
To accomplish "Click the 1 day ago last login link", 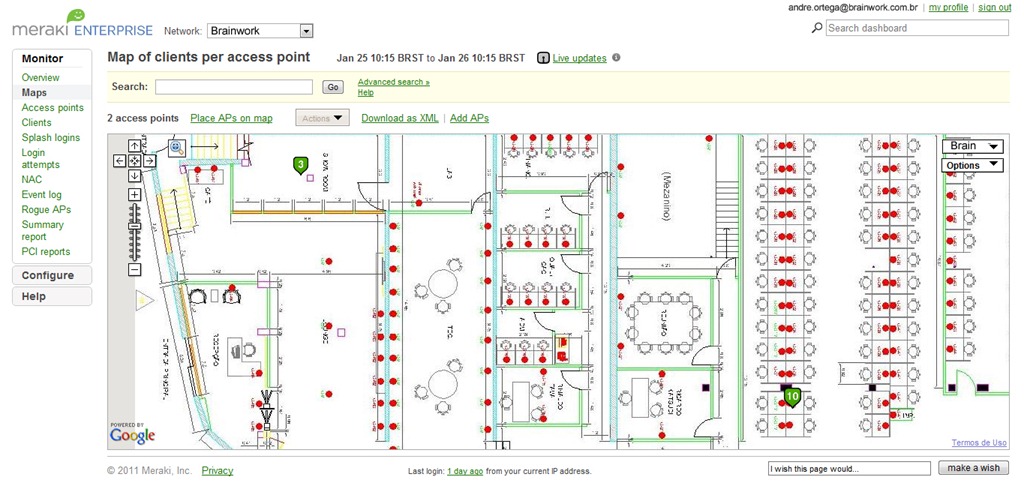I will [465, 471].
